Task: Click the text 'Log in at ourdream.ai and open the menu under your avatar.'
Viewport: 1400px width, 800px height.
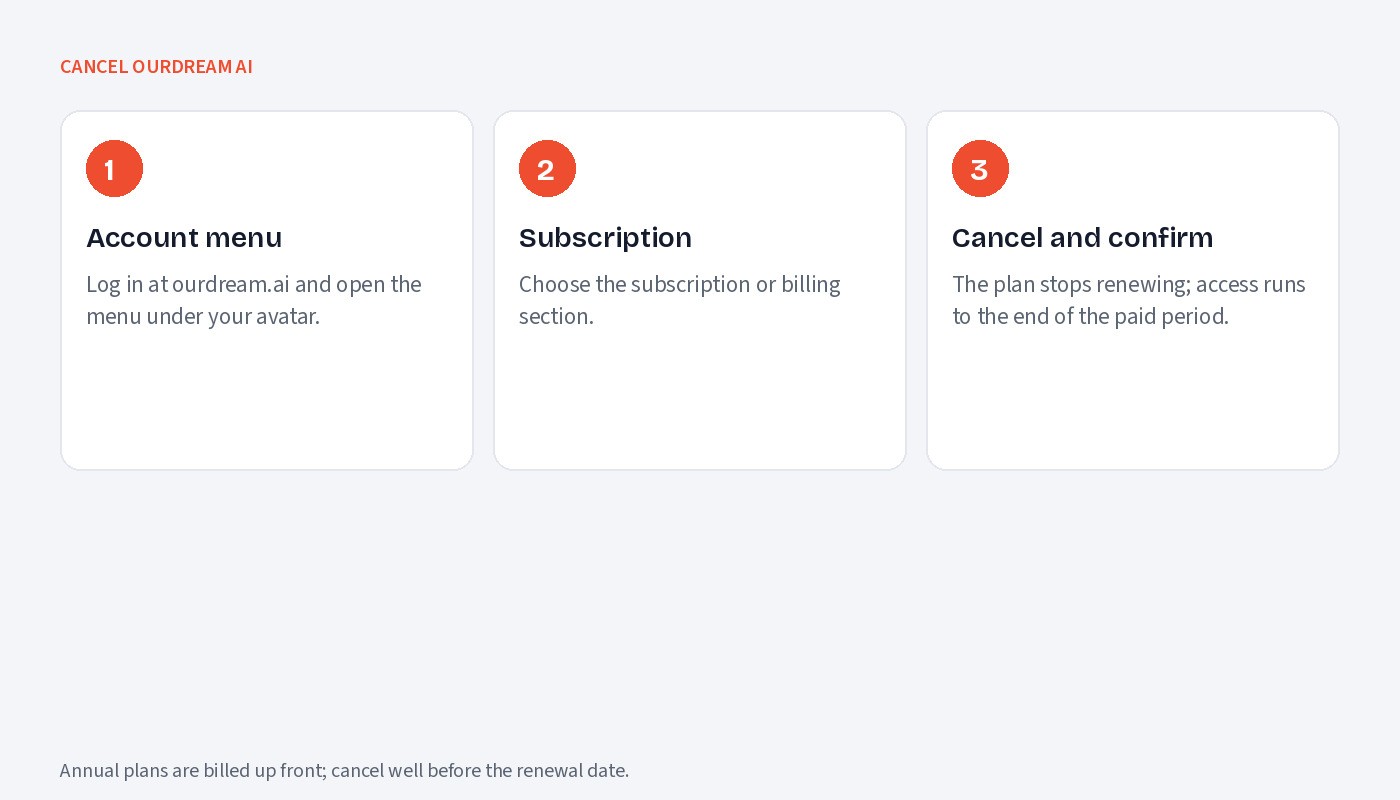Action: (254, 300)
